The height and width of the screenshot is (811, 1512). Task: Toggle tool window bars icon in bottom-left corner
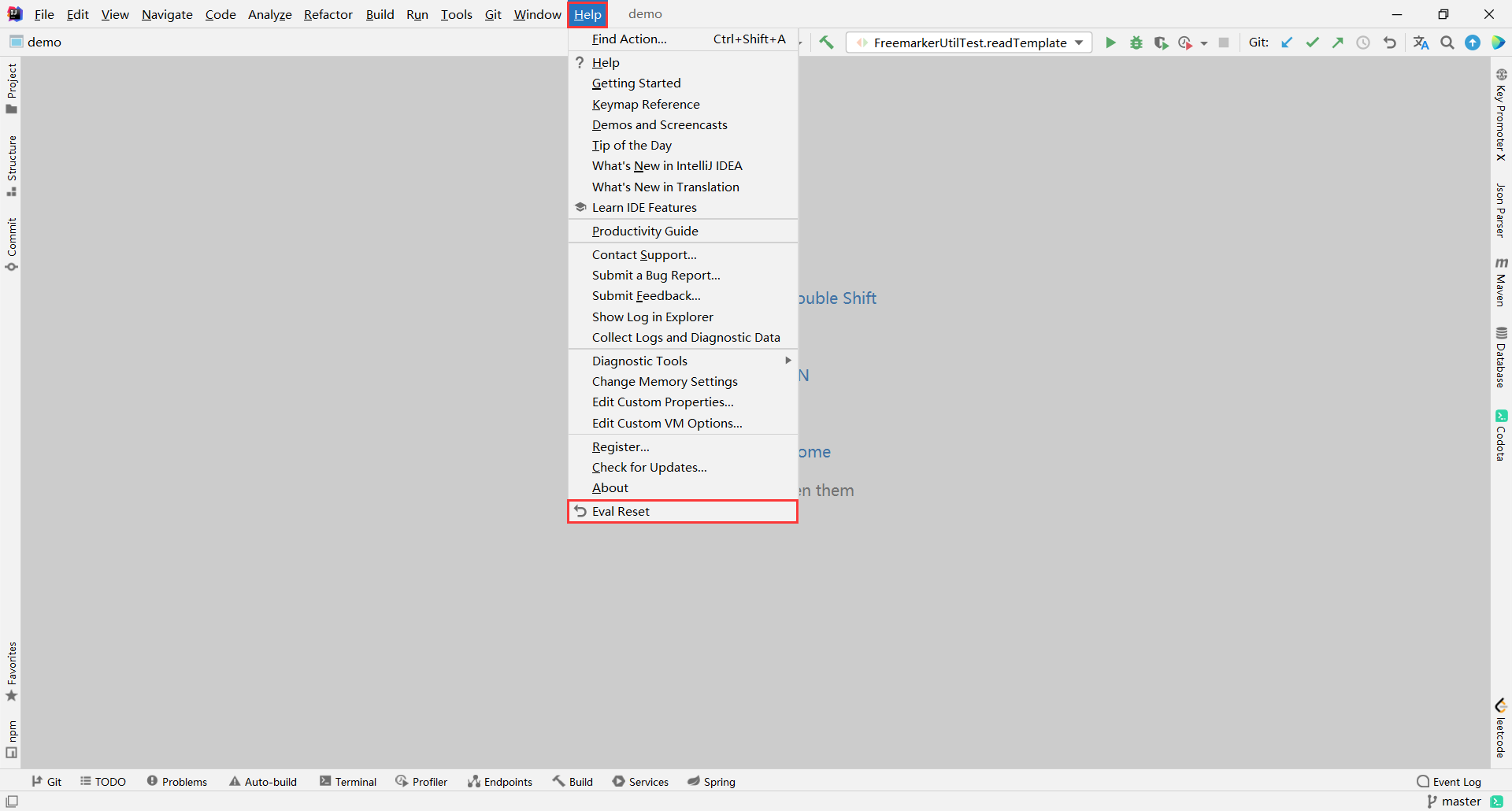pos(12,801)
